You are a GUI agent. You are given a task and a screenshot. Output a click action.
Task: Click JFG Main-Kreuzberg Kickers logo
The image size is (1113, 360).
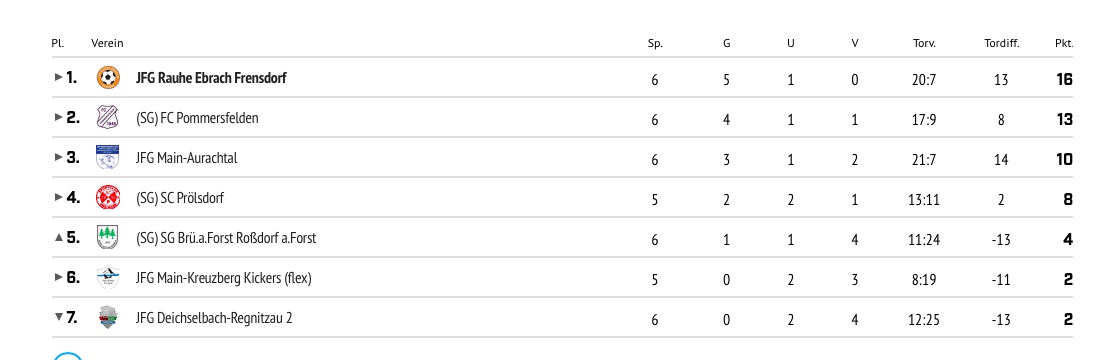[x=108, y=277]
